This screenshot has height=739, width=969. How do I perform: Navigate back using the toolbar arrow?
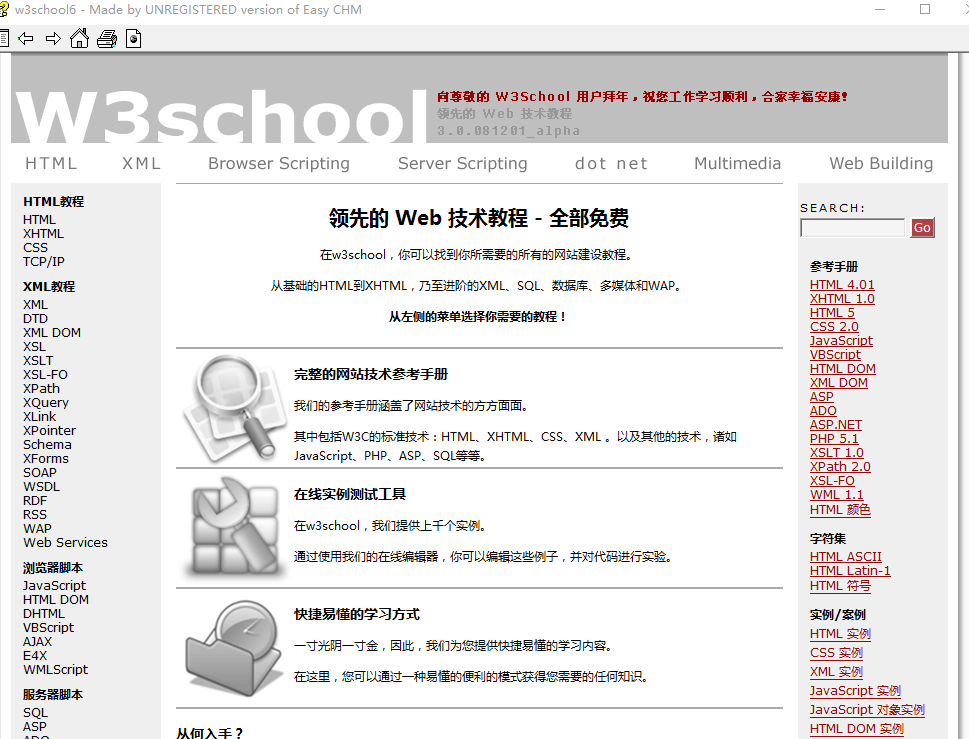[26, 38]
